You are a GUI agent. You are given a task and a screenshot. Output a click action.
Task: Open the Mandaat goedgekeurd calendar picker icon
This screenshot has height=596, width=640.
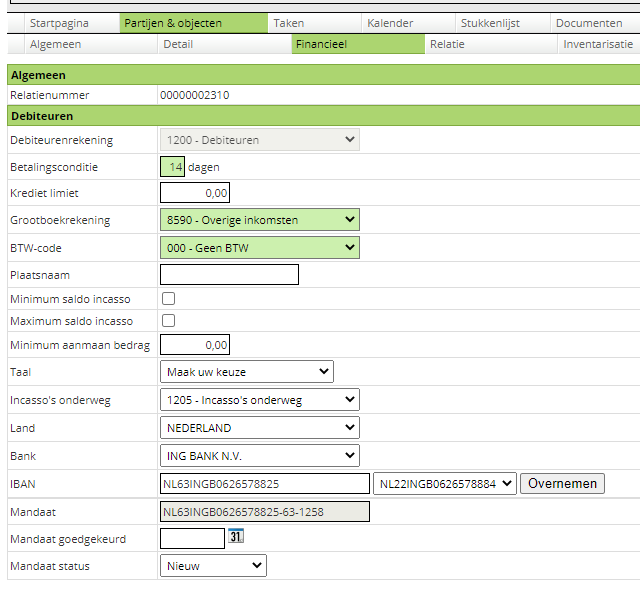click(236, 537)
